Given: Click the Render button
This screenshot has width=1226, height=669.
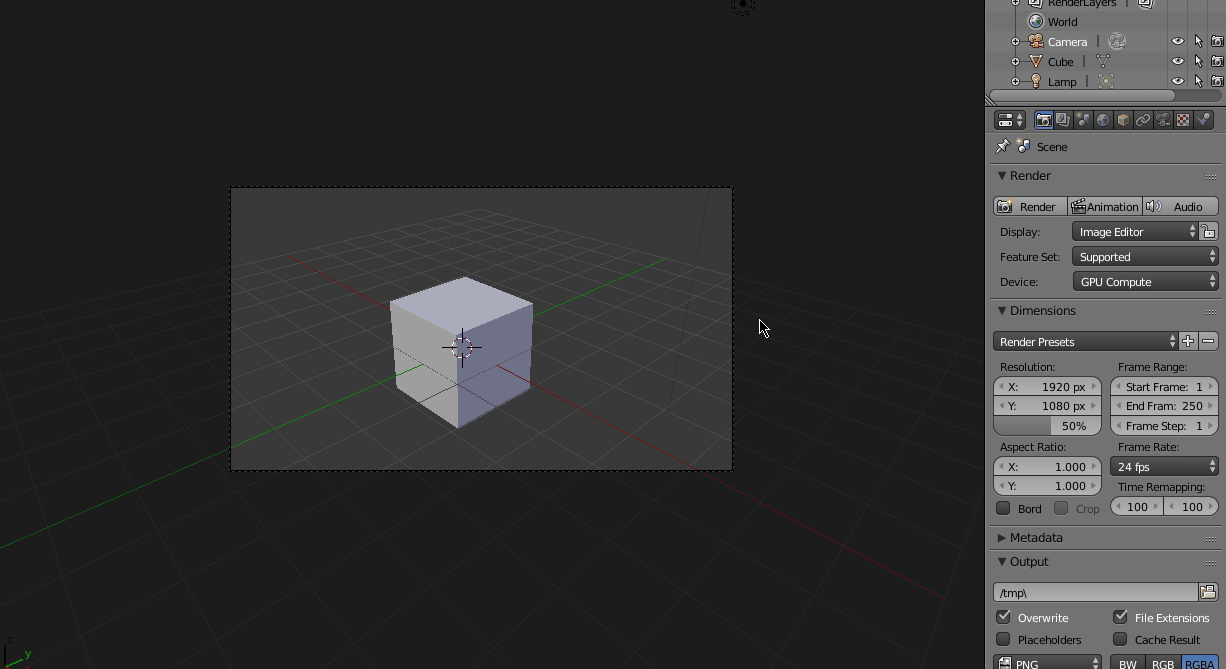Looking at the screenshot, I should coord(1028,206).
